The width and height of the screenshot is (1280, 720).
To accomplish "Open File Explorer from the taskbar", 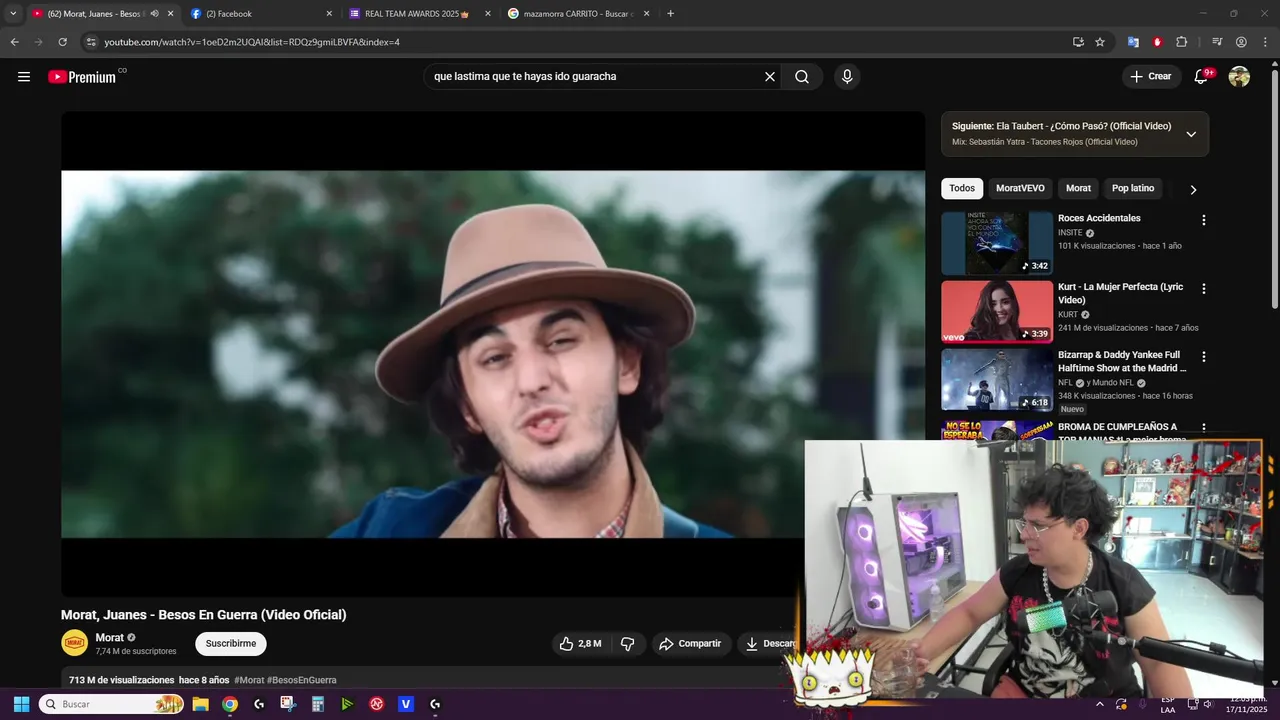I will click(x=200, y=704).
